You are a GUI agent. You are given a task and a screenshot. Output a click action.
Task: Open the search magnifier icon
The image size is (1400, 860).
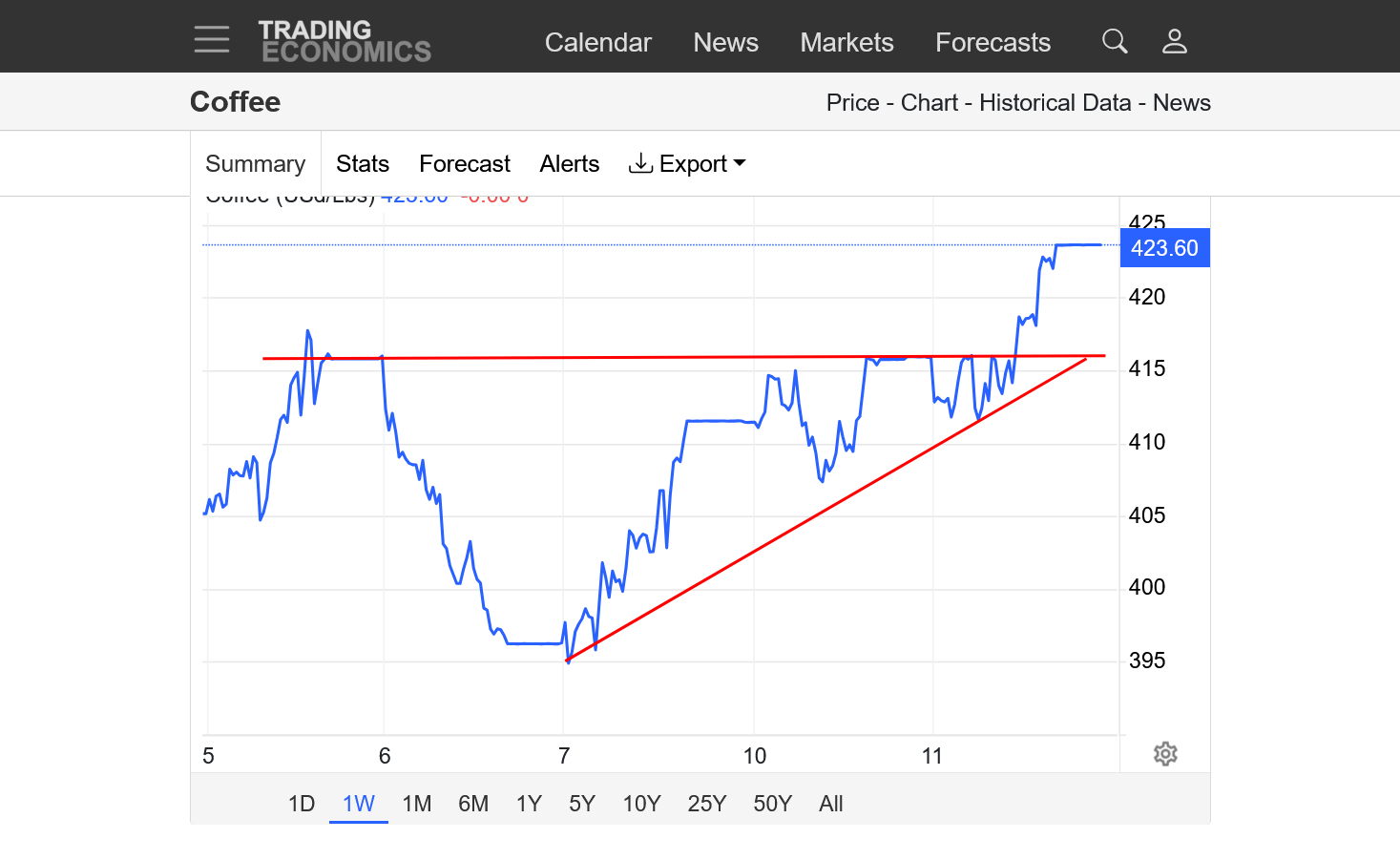[1114, 41]
